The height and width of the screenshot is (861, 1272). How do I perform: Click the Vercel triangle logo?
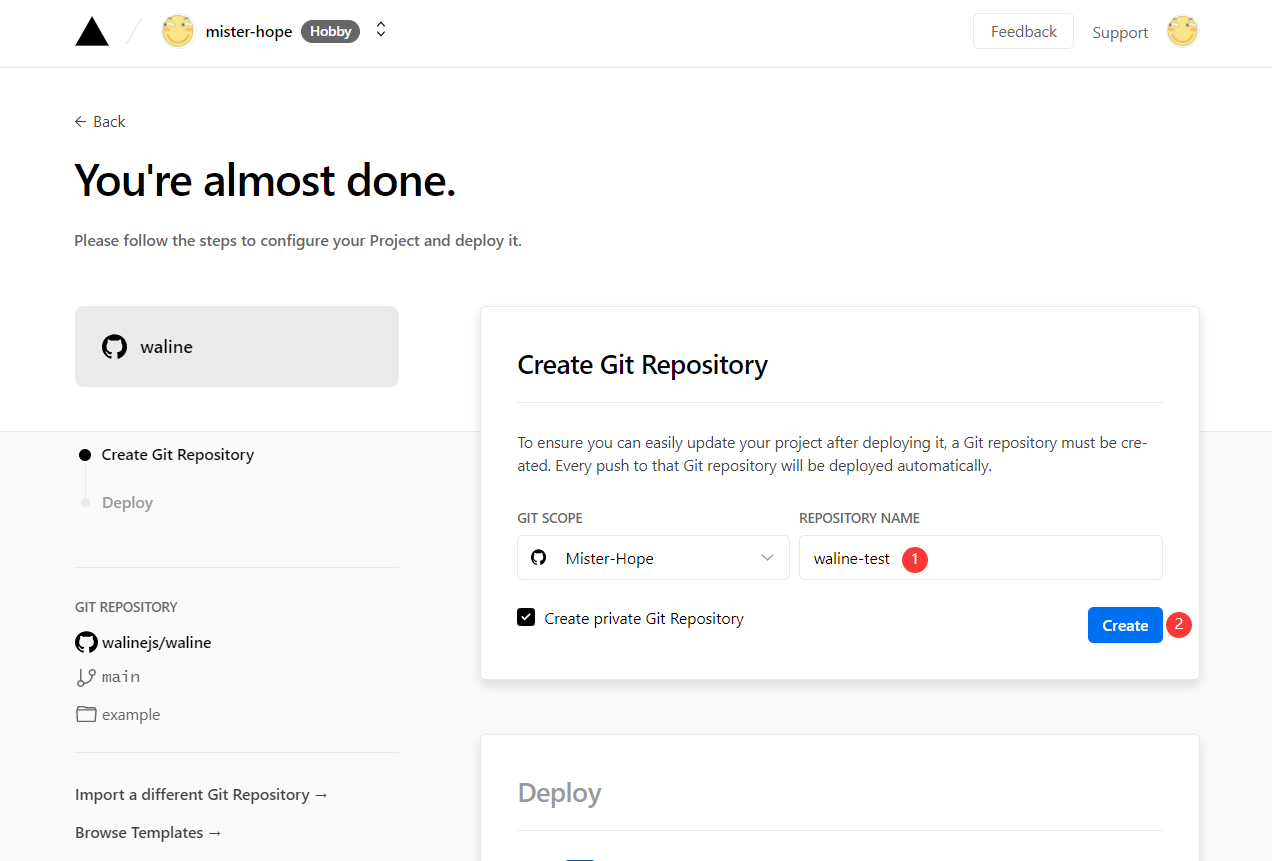(92, 32)
